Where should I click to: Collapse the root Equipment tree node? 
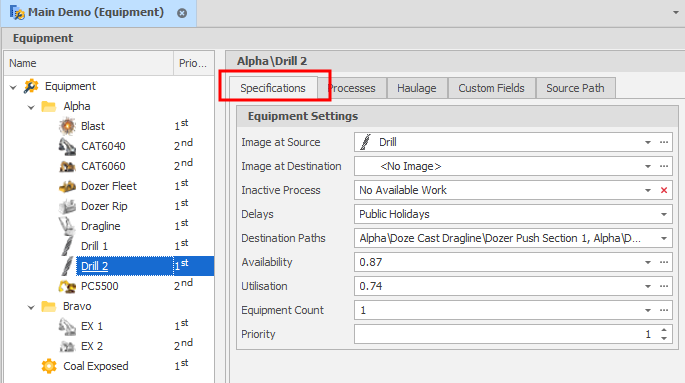point(13,87)
